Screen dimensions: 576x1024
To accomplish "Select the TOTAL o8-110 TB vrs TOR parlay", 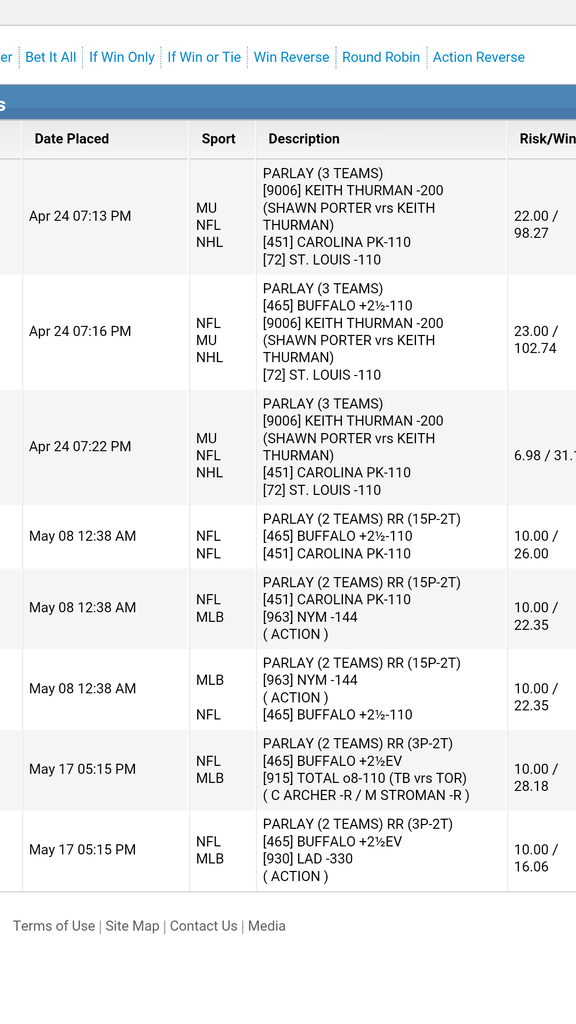I will [x=288, y=770].
